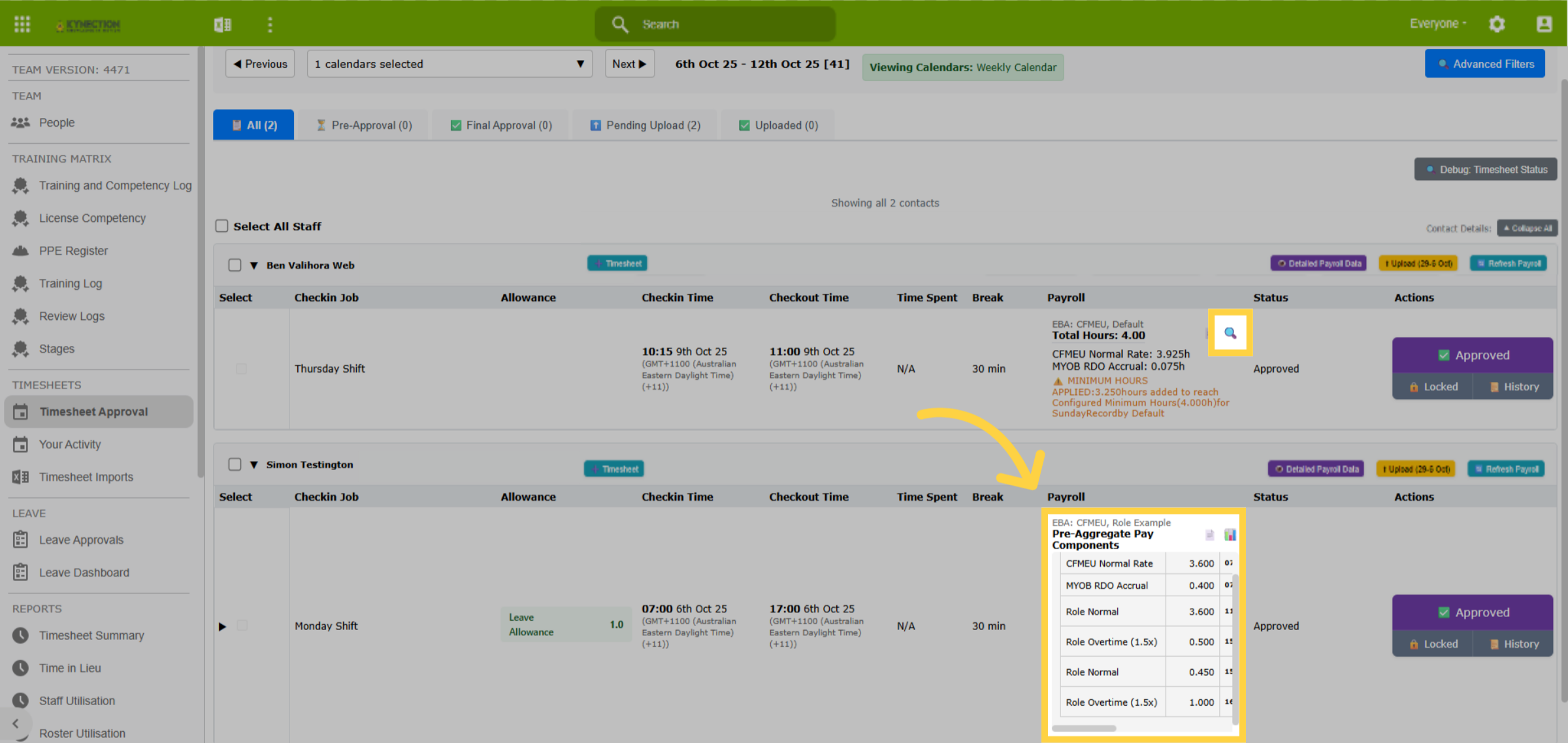Expand the Monday Shift row arrow
The height and width of the screenshot is (743, 1568).
pos(222,626)
